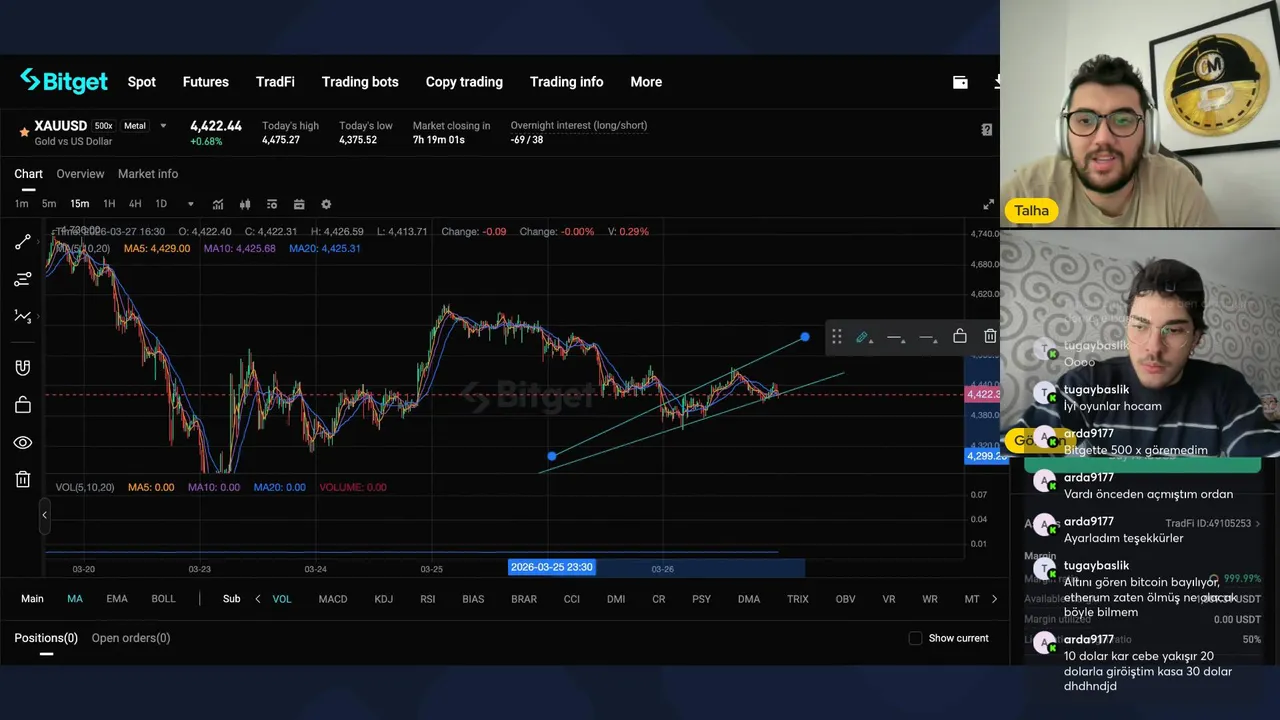This screenshot has height=720, width=1280.
Task: Open the help guide book icon
Action: click(x=987, y=130)
